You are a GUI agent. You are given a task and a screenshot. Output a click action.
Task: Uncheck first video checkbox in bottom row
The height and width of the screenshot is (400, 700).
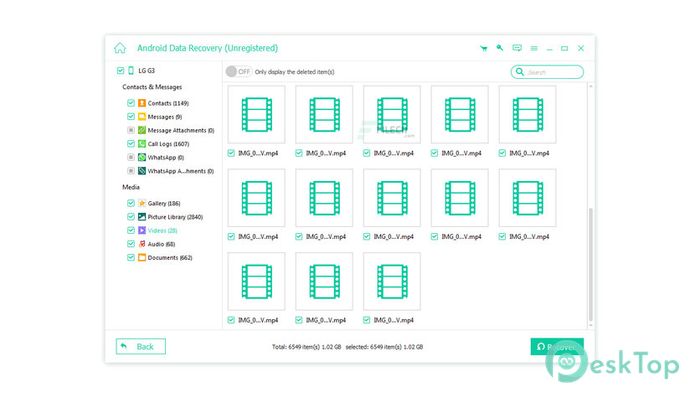(x=231, y=320)
